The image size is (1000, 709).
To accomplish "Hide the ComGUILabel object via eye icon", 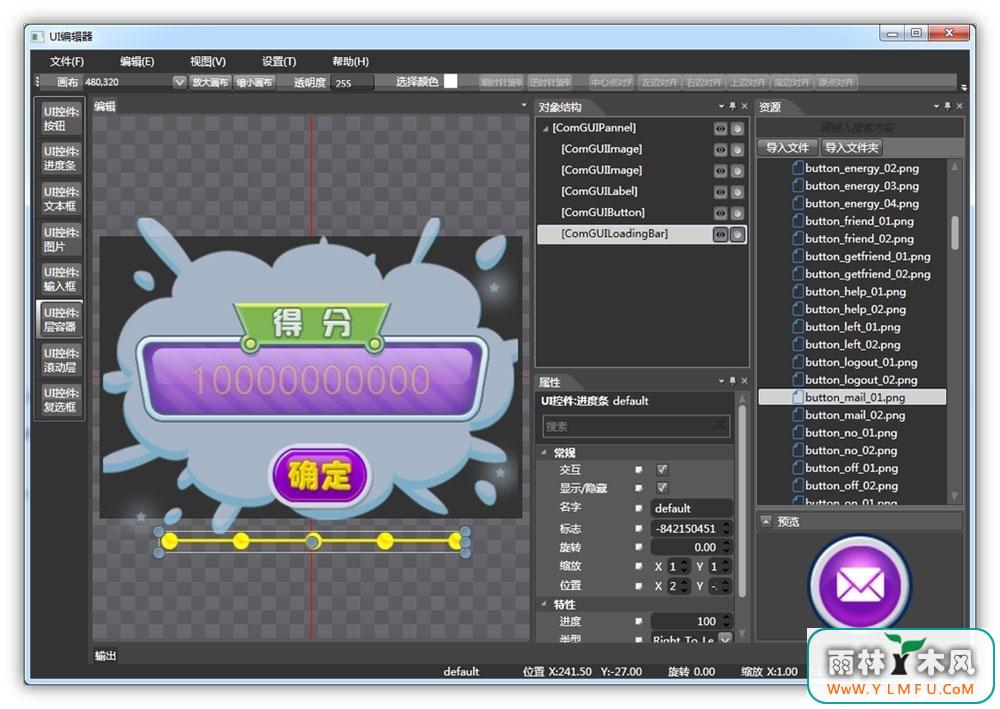I will click(x=720, y=191).
